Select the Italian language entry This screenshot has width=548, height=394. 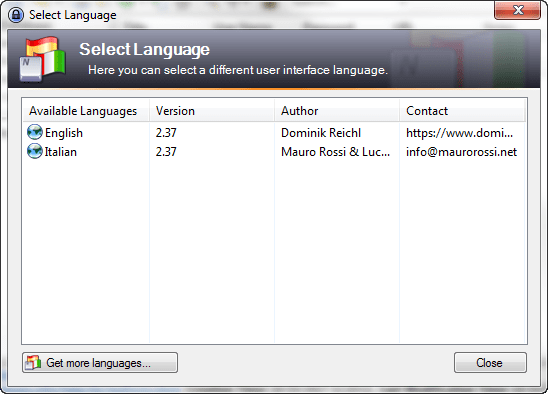[x=60, y=152]
